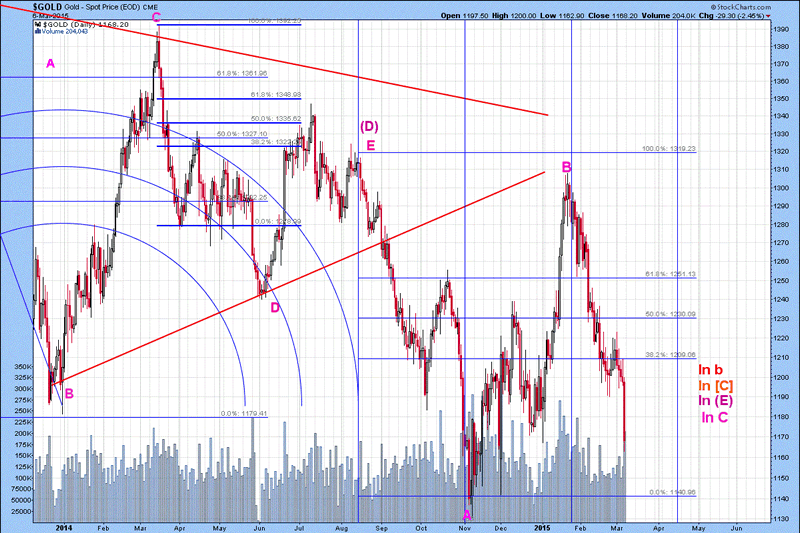Image resolution: width=800 pixels, height=533 pixels.
Task: Click the '61.8%: 1251.13' Fibonacci label
Action: tap(670, 274)
